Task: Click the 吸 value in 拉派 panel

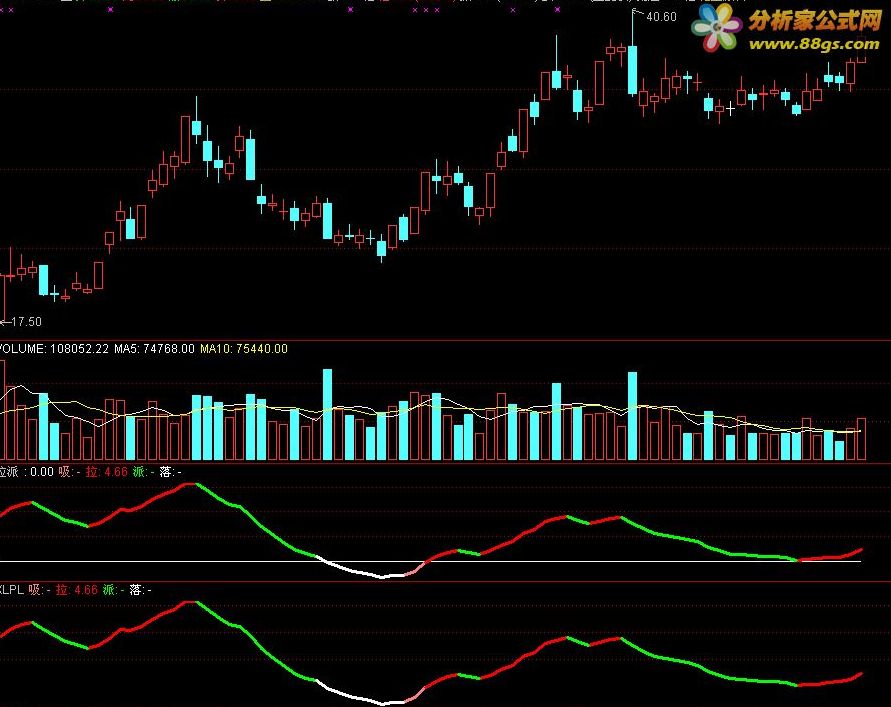Action: tap(69, 472)
